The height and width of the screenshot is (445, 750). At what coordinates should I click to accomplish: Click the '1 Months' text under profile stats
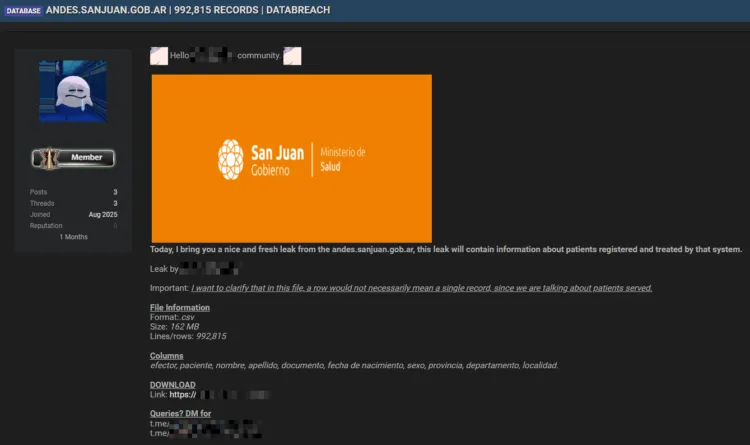(x=74, y=237)
